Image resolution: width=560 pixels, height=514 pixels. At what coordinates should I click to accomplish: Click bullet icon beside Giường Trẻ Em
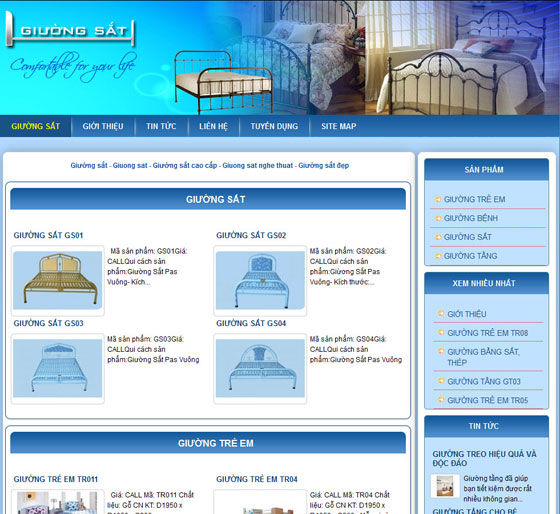click(438, 199)
